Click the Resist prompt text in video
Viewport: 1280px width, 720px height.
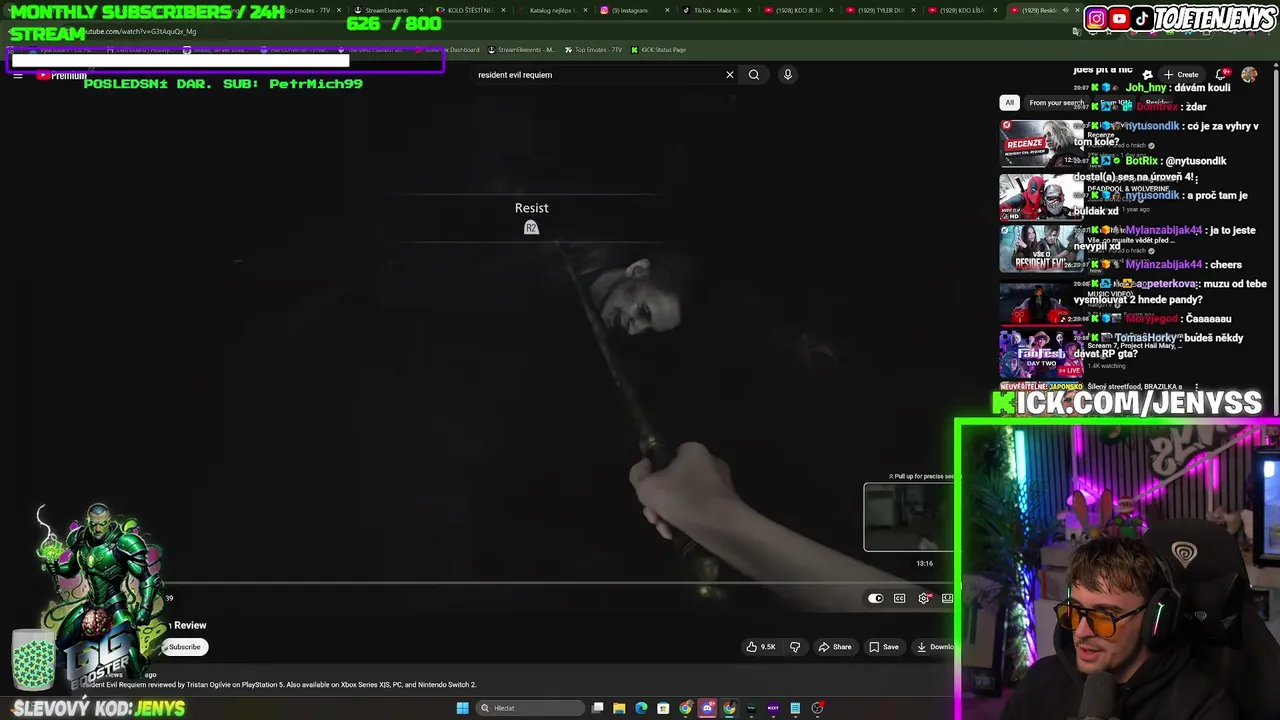531,208
